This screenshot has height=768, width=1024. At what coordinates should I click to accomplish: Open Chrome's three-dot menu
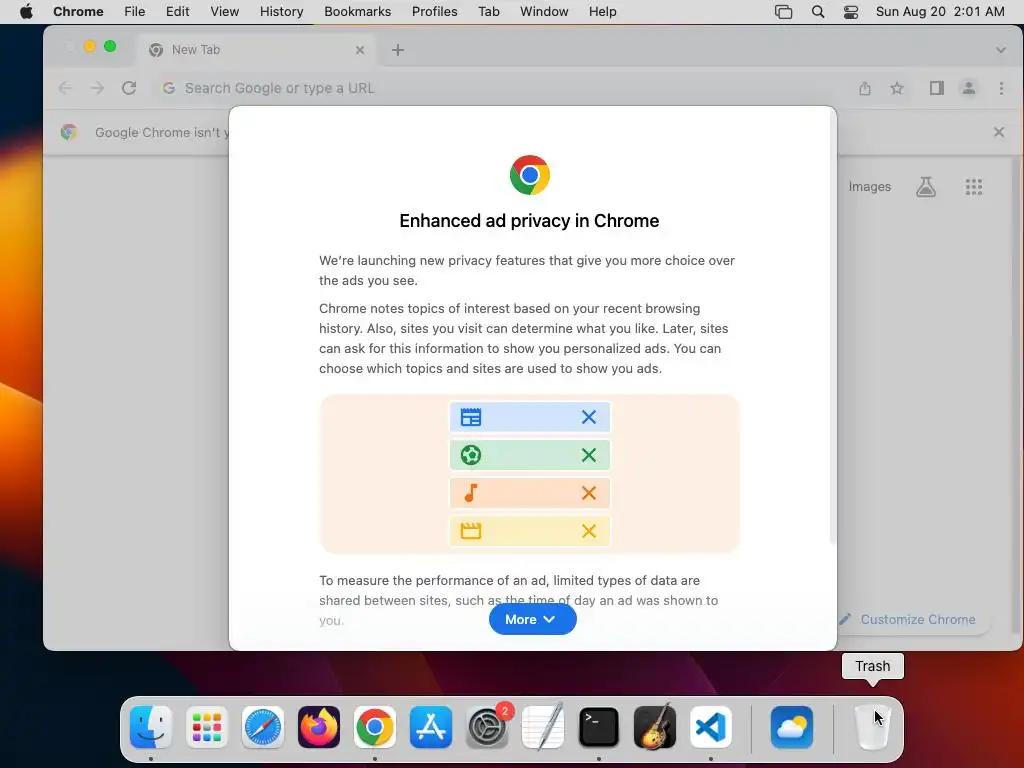click(1001, 88)
